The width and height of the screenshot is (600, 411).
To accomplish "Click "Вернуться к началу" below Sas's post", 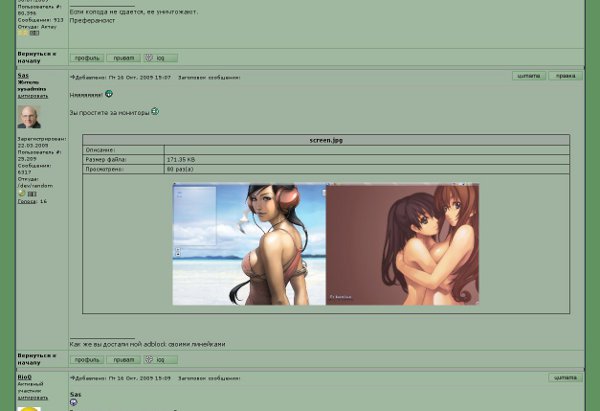I will click(x=37, y=359).
